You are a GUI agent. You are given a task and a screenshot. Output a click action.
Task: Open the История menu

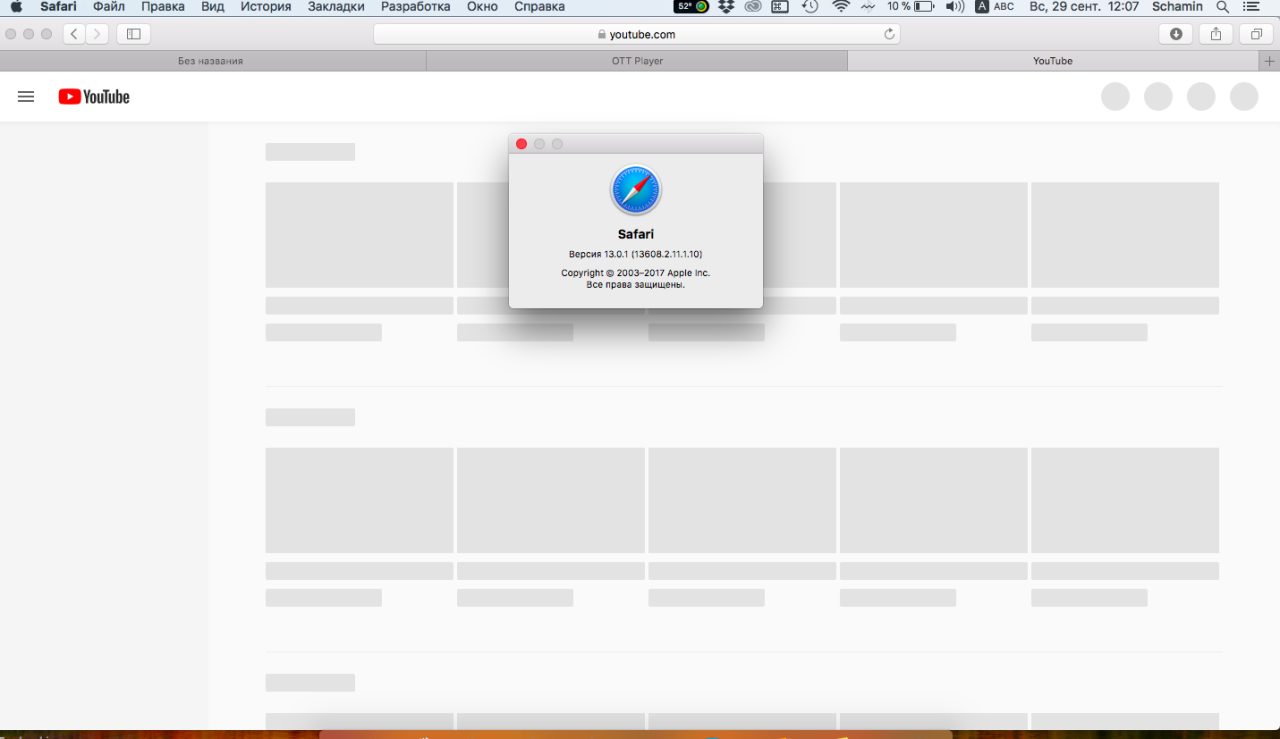pyautogui.click(x=266, y=7)
